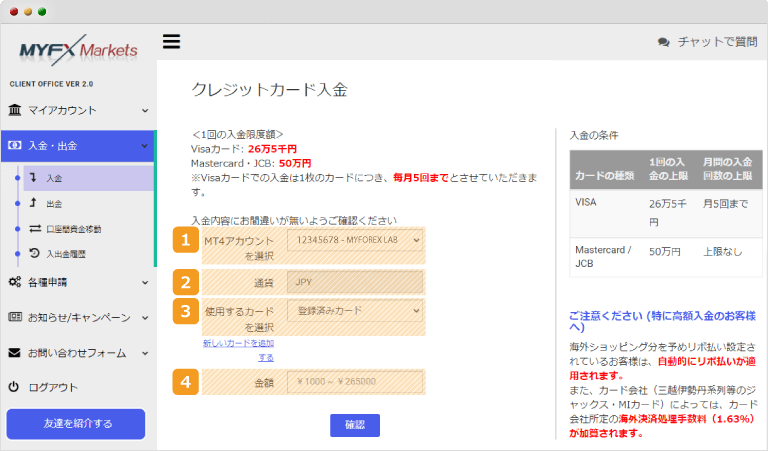Screen dimensions: 768x451
Task: Click the 入金 deposit arrow icon
Action: (33, 177)
